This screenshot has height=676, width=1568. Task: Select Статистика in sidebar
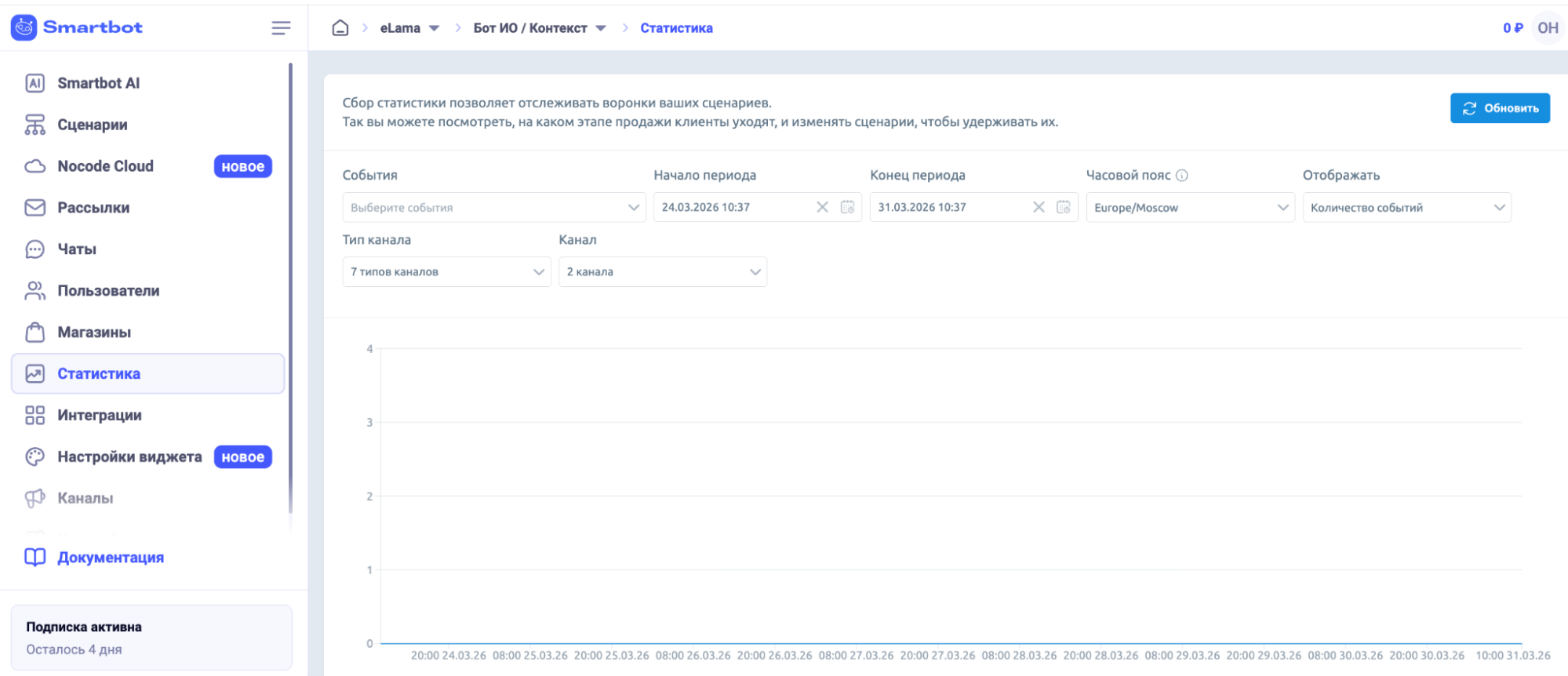(x=147, y=374)
